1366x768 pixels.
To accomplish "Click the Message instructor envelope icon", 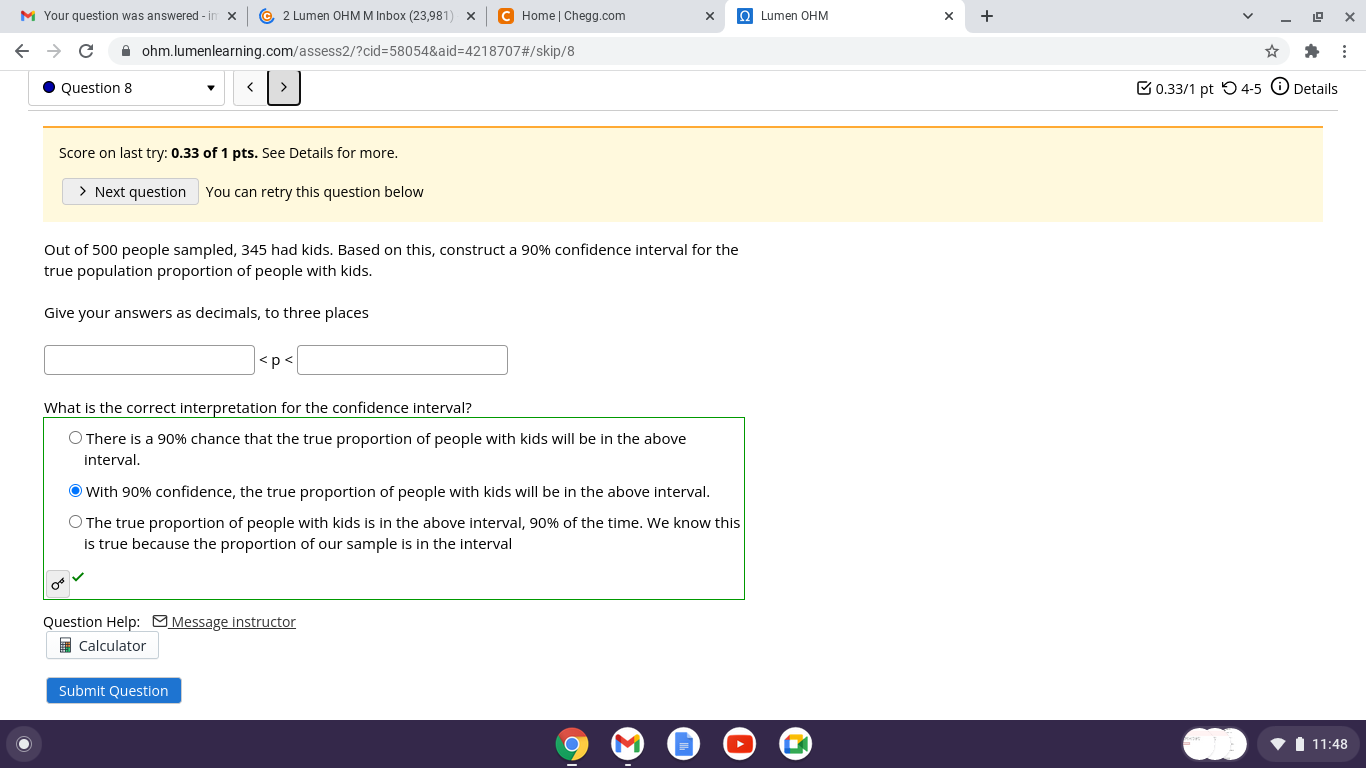I will (160, 621).
